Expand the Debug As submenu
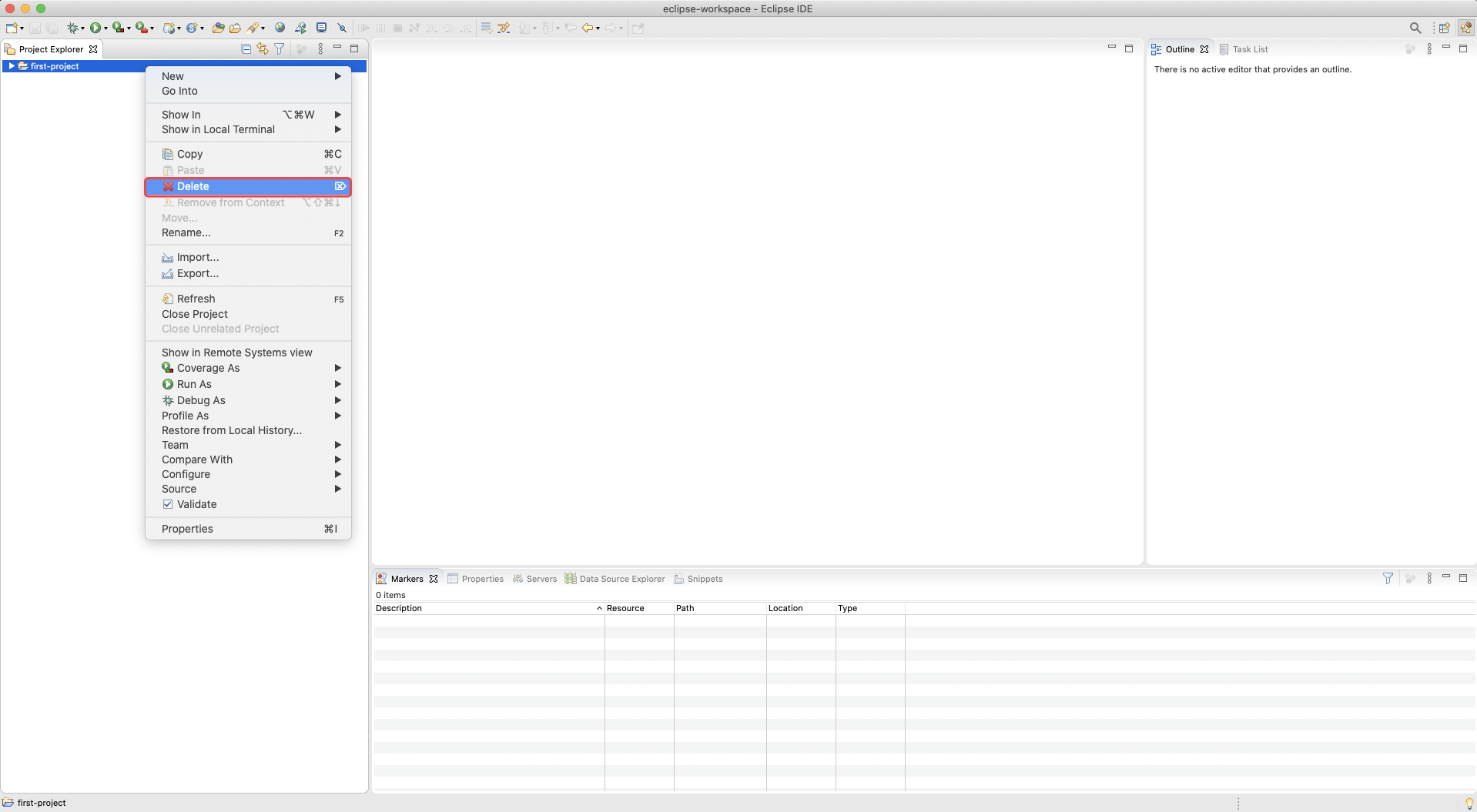 point(248,400)
